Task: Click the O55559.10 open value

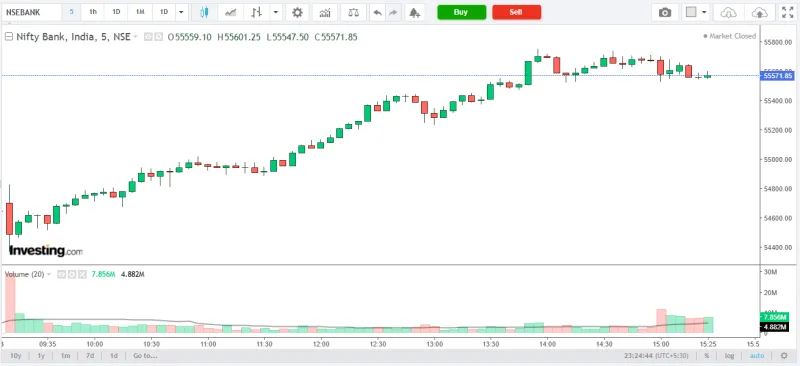Action: tap(190, 37)
